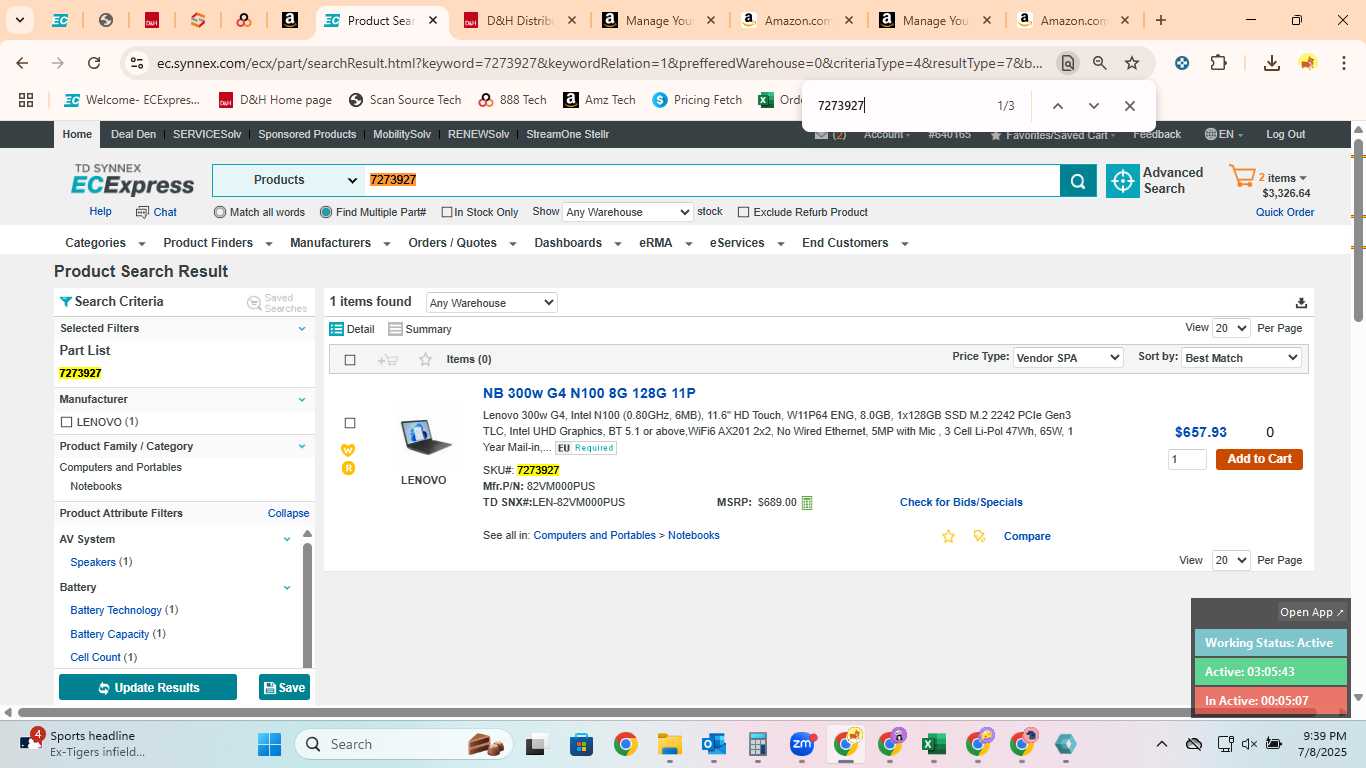Image resolution: width=1366 pixels, height=768 pixels.
Task: Open the Categories menu
Action: tap(105, 243)
